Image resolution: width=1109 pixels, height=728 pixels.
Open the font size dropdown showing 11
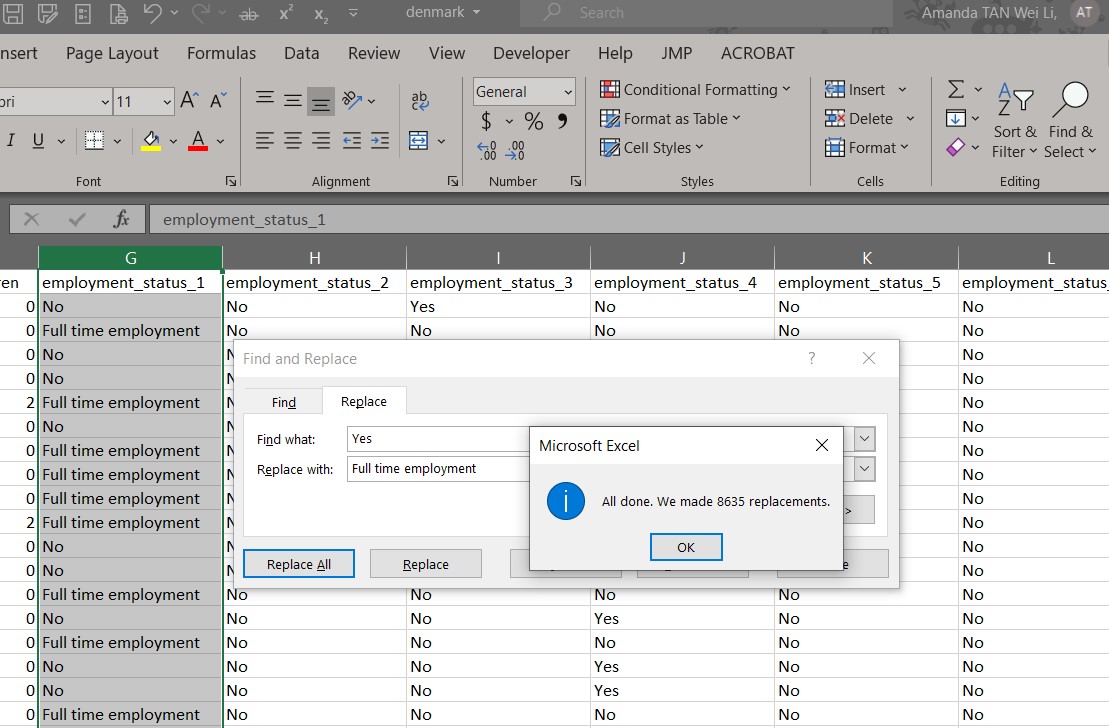click(165, 102)
